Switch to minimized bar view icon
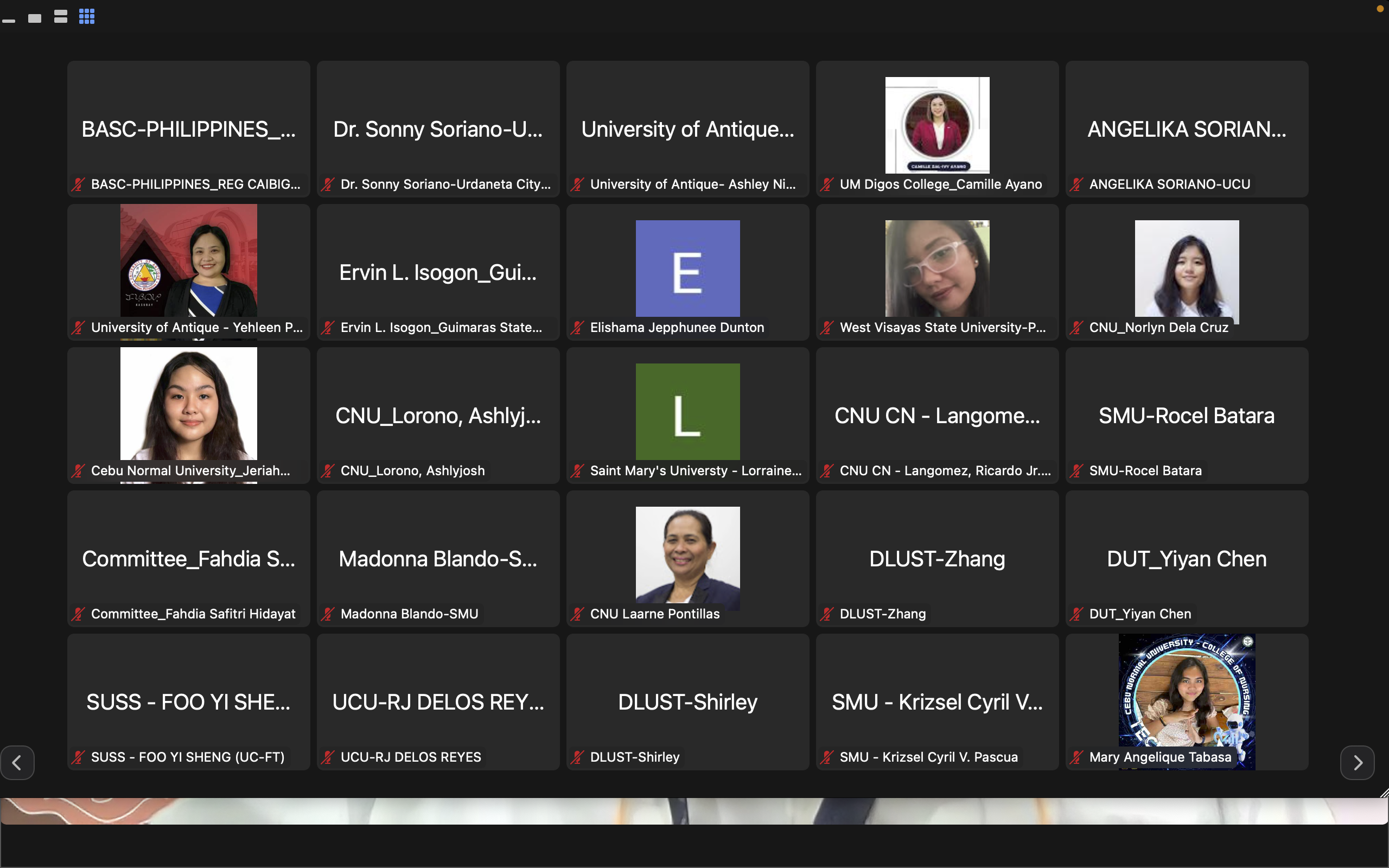The width and height of the screenshot is (1389, 868). pos(9,21)
